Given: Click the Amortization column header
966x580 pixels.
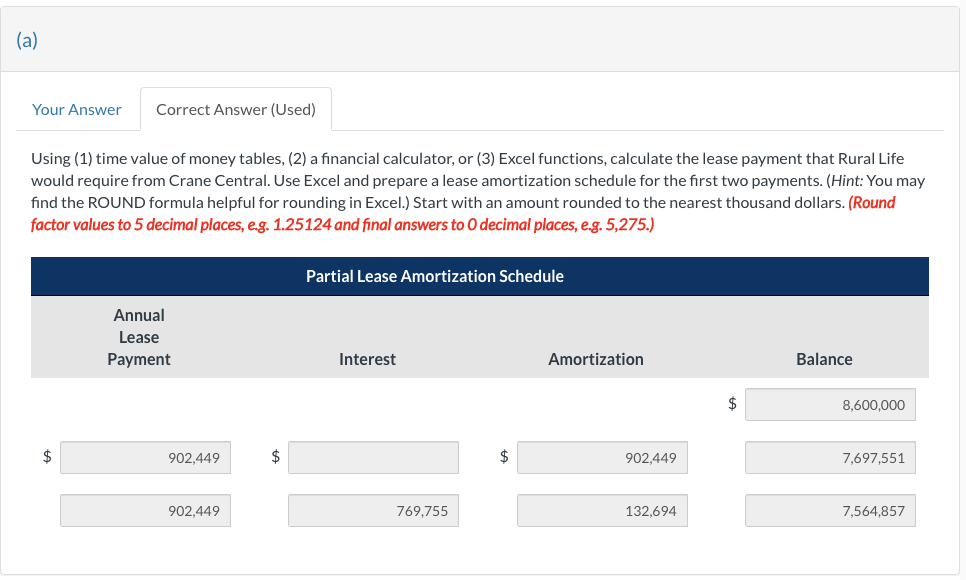Looking at the screenshot, I should [x=595, y=359].
